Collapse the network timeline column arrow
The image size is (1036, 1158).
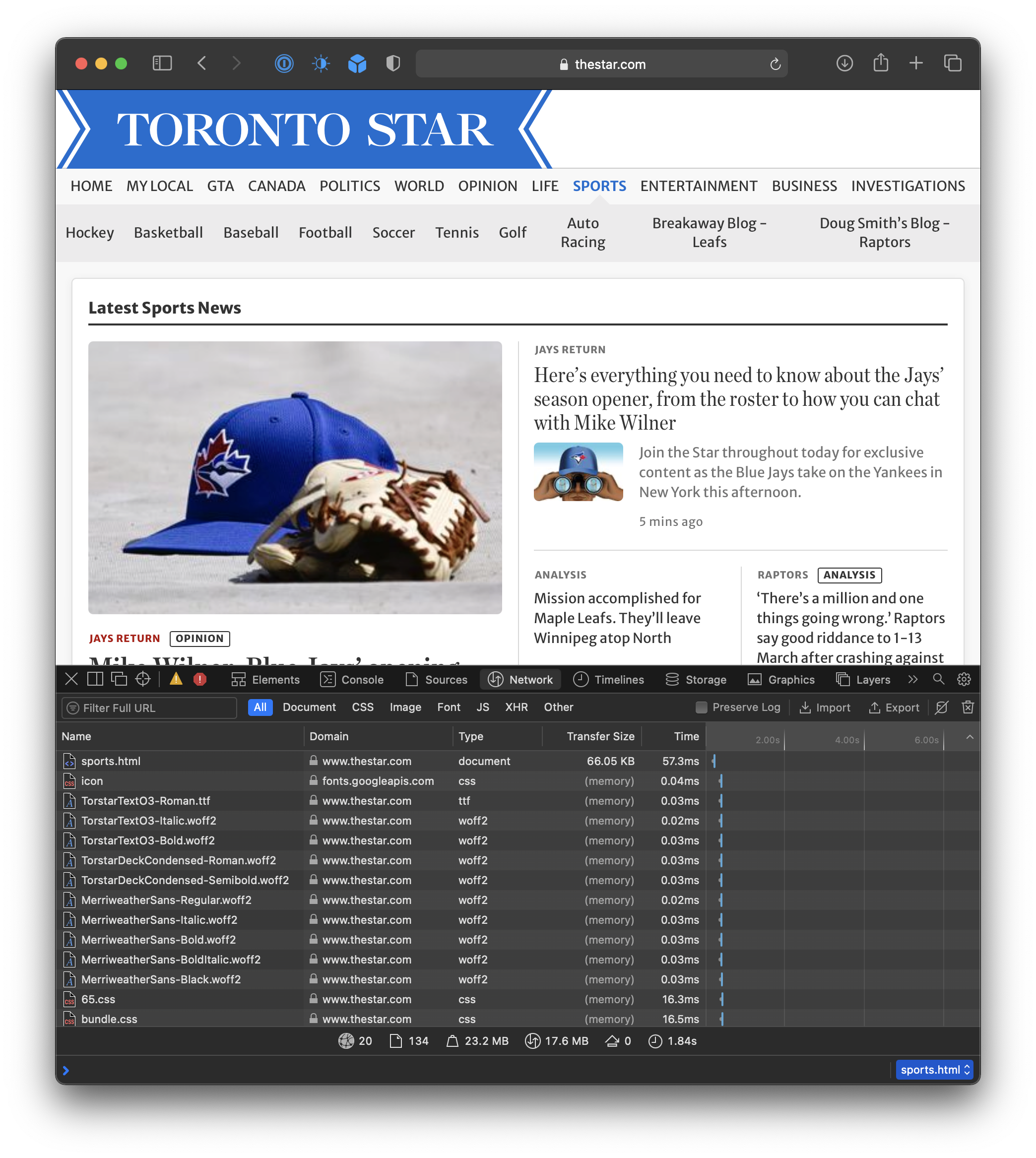click(970, 737)
